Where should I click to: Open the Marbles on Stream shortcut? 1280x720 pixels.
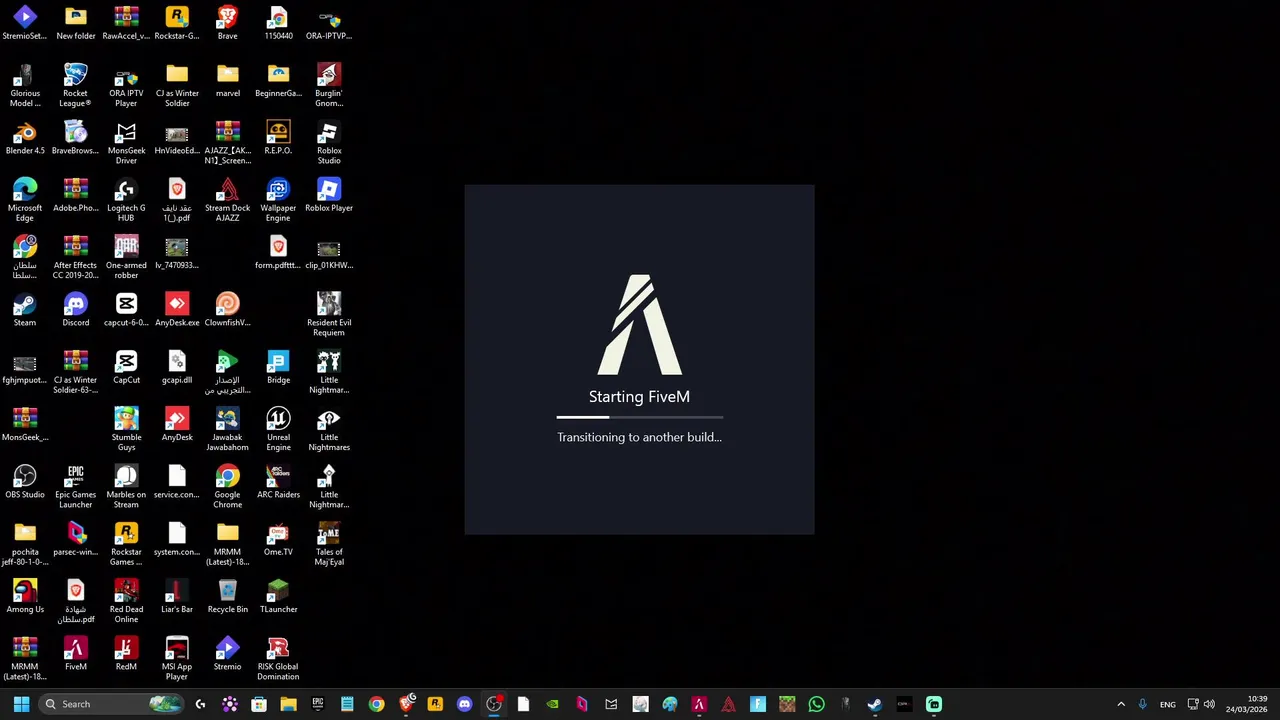(x=126, y=486)
